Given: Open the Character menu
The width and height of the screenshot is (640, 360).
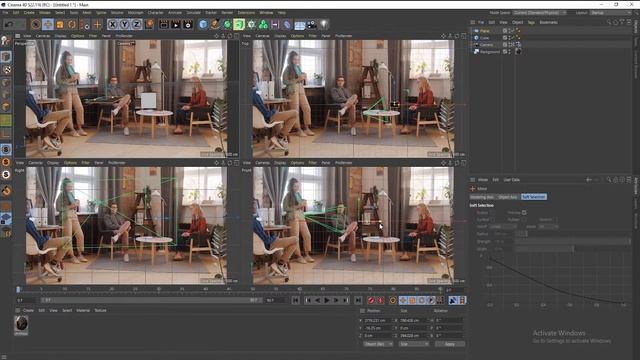Looking at the screenshot, I should (x=156, y=13).
